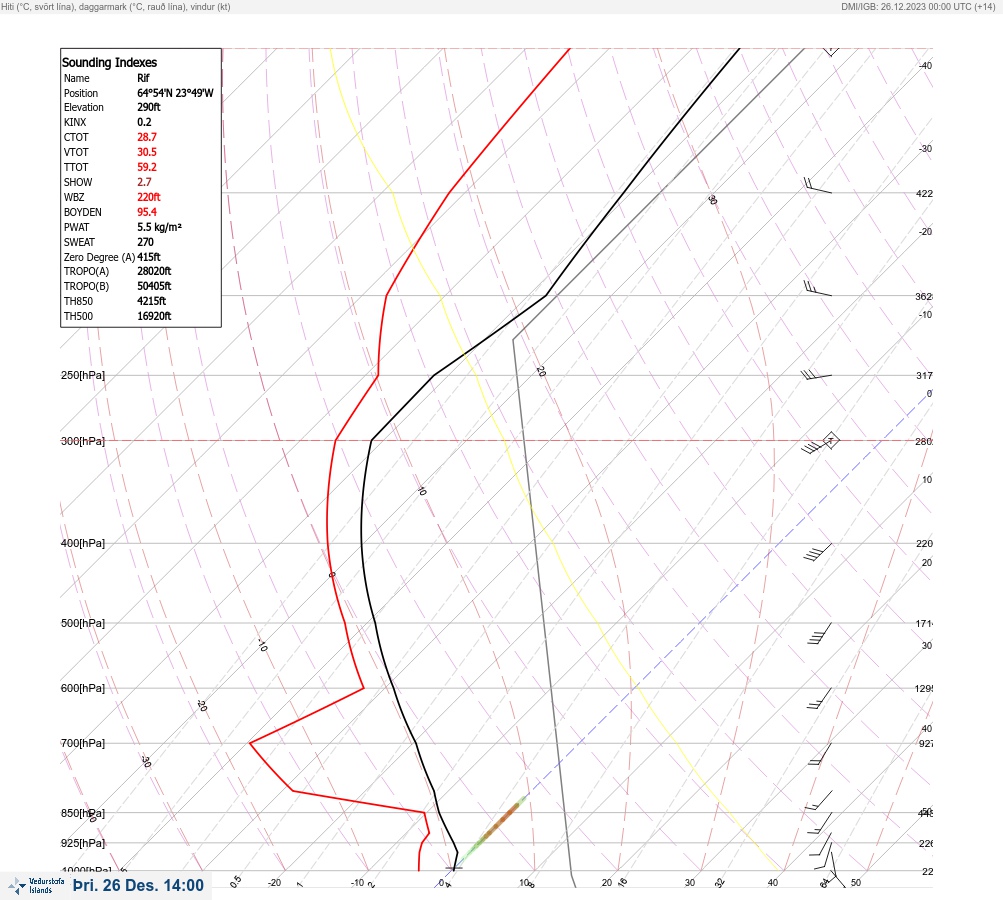Click the wind barb at 250 hPa
This screenshot has width=1003, height=900.
tap(816, 375)
